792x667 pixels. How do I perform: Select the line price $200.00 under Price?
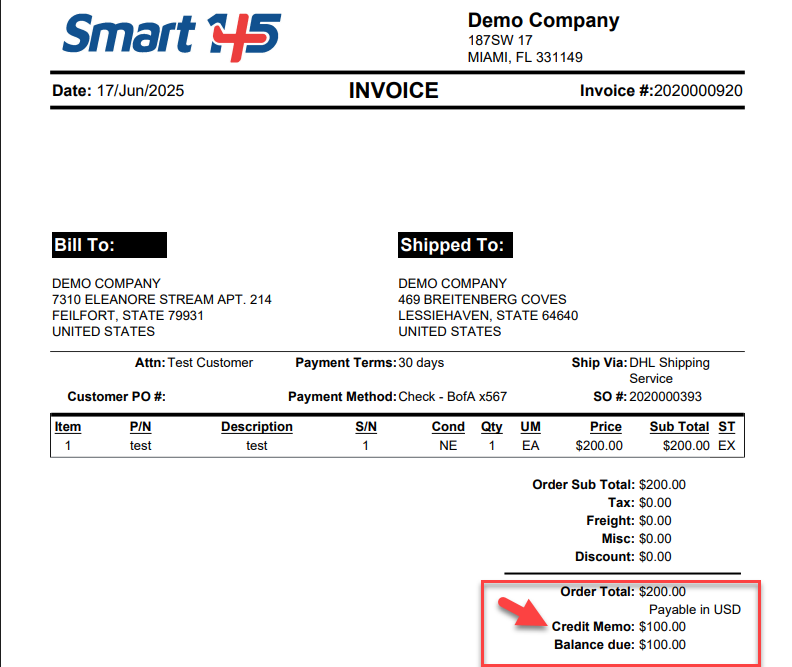(x=599, y=446)
